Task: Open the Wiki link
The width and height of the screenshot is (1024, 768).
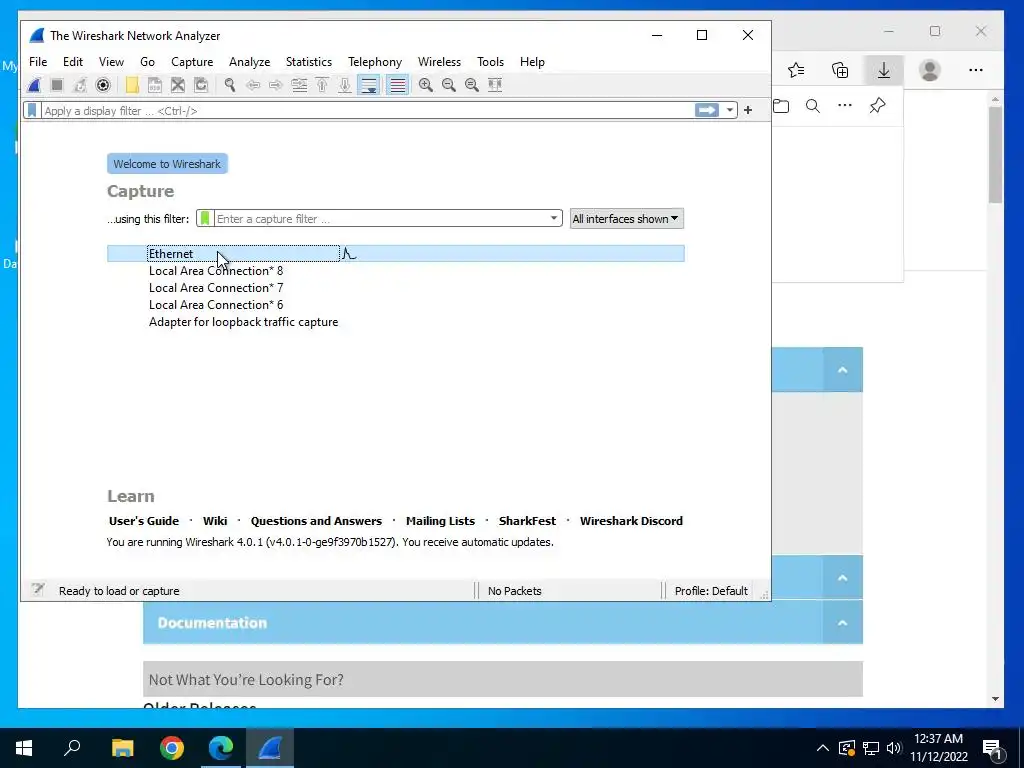Action: tap(215, 520)
